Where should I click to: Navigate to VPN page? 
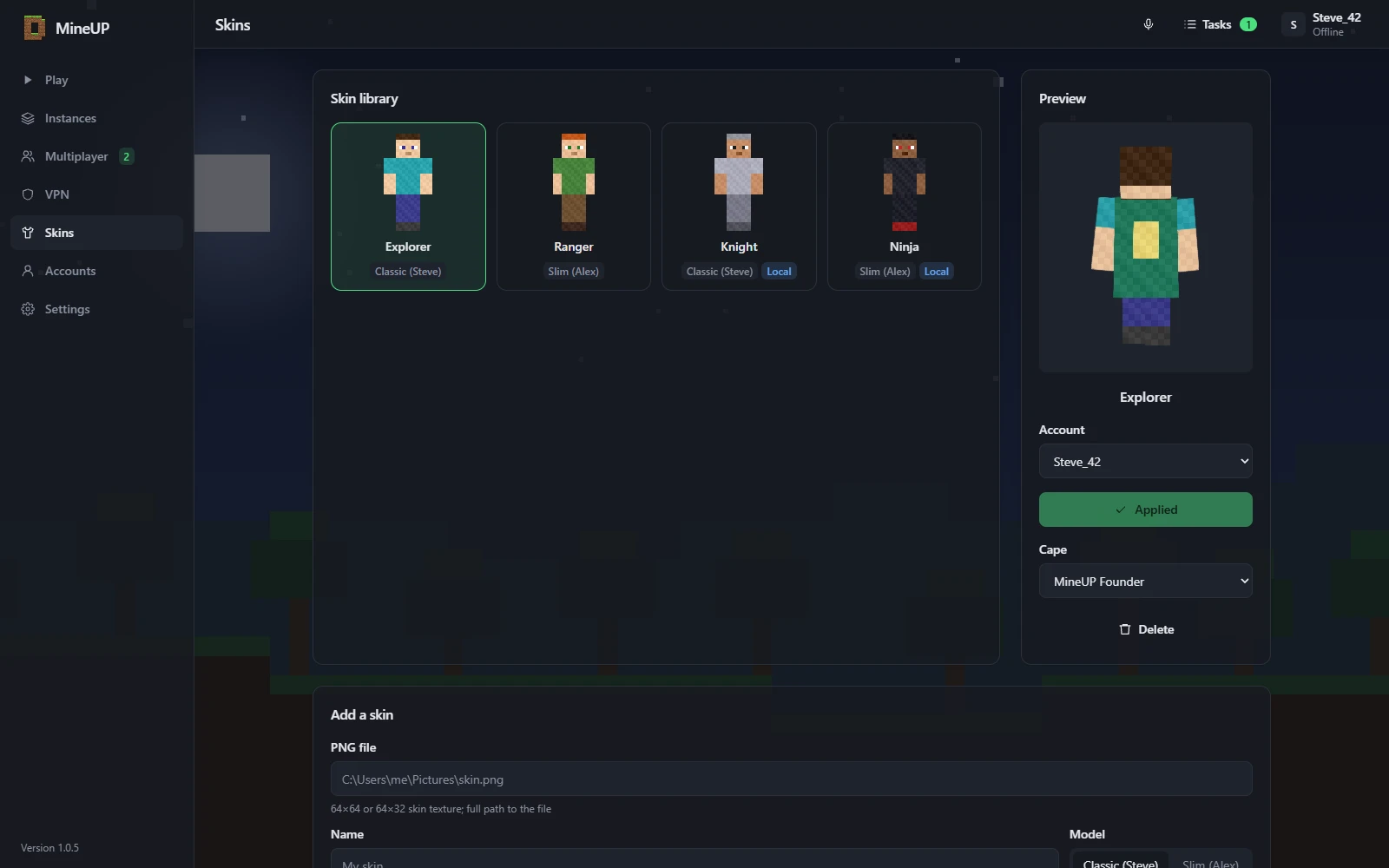(x=97, y=194)
